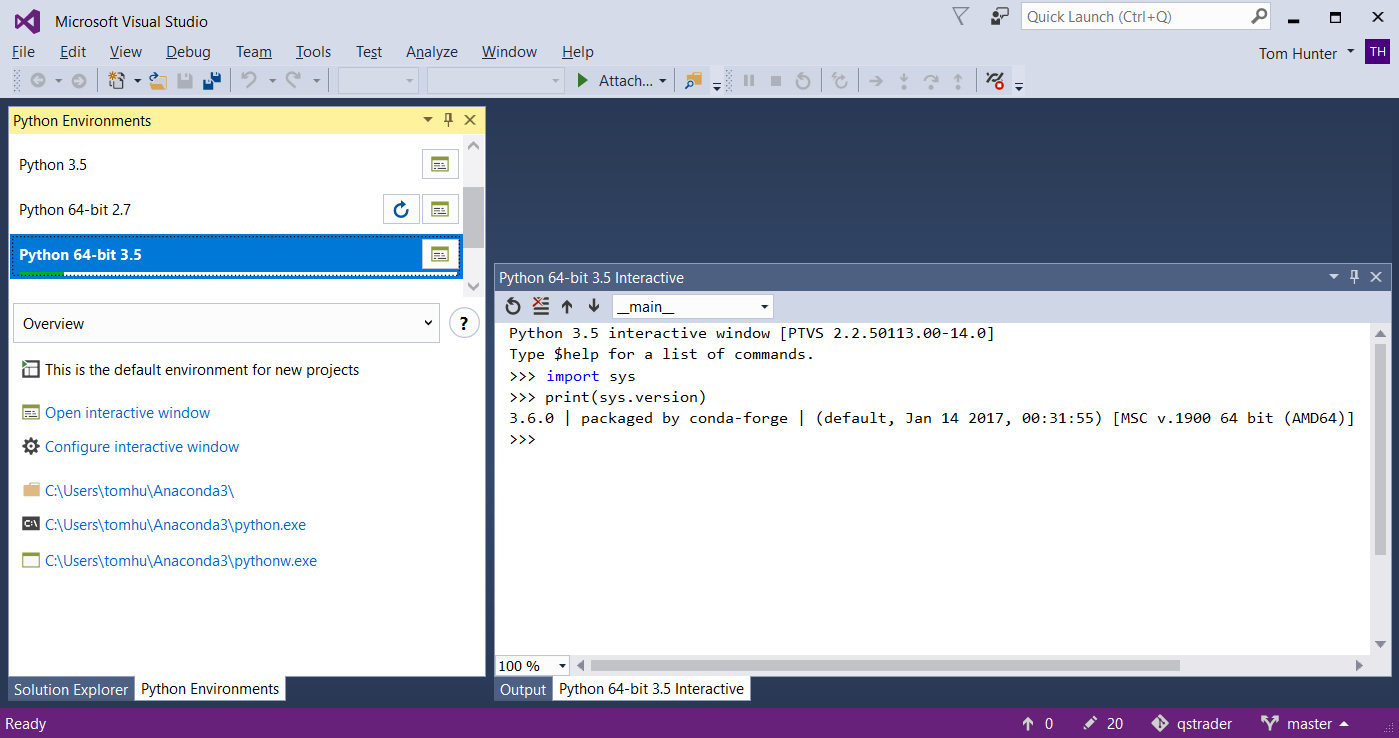Click the Configure interactive window link
Screen dimensions: 1399x738
pyautogui.click(x=142, y=447)
